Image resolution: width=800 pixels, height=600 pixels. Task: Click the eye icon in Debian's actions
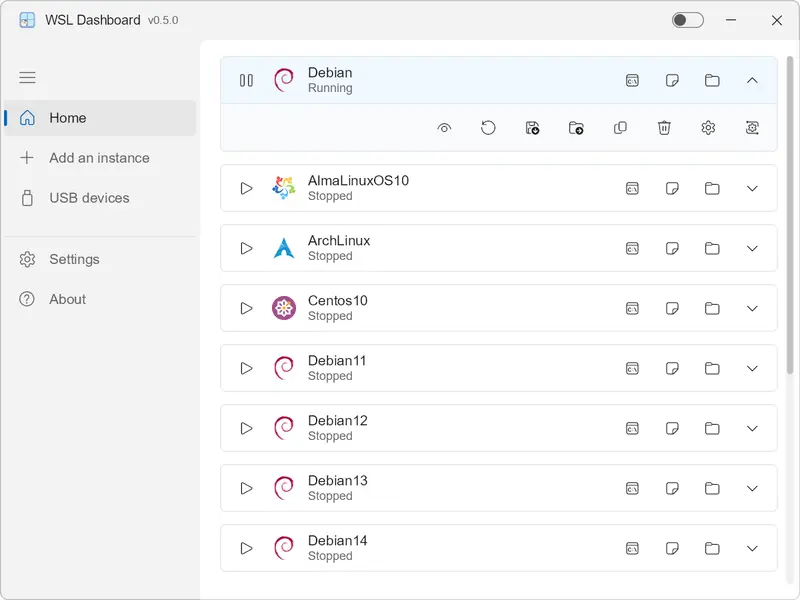pyautogui.click(x=444, y=128)
